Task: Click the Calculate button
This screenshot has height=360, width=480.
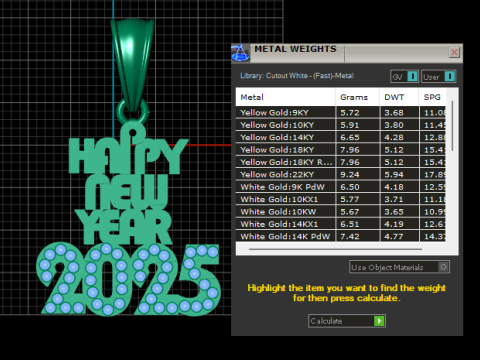Action: click(347, 321)
